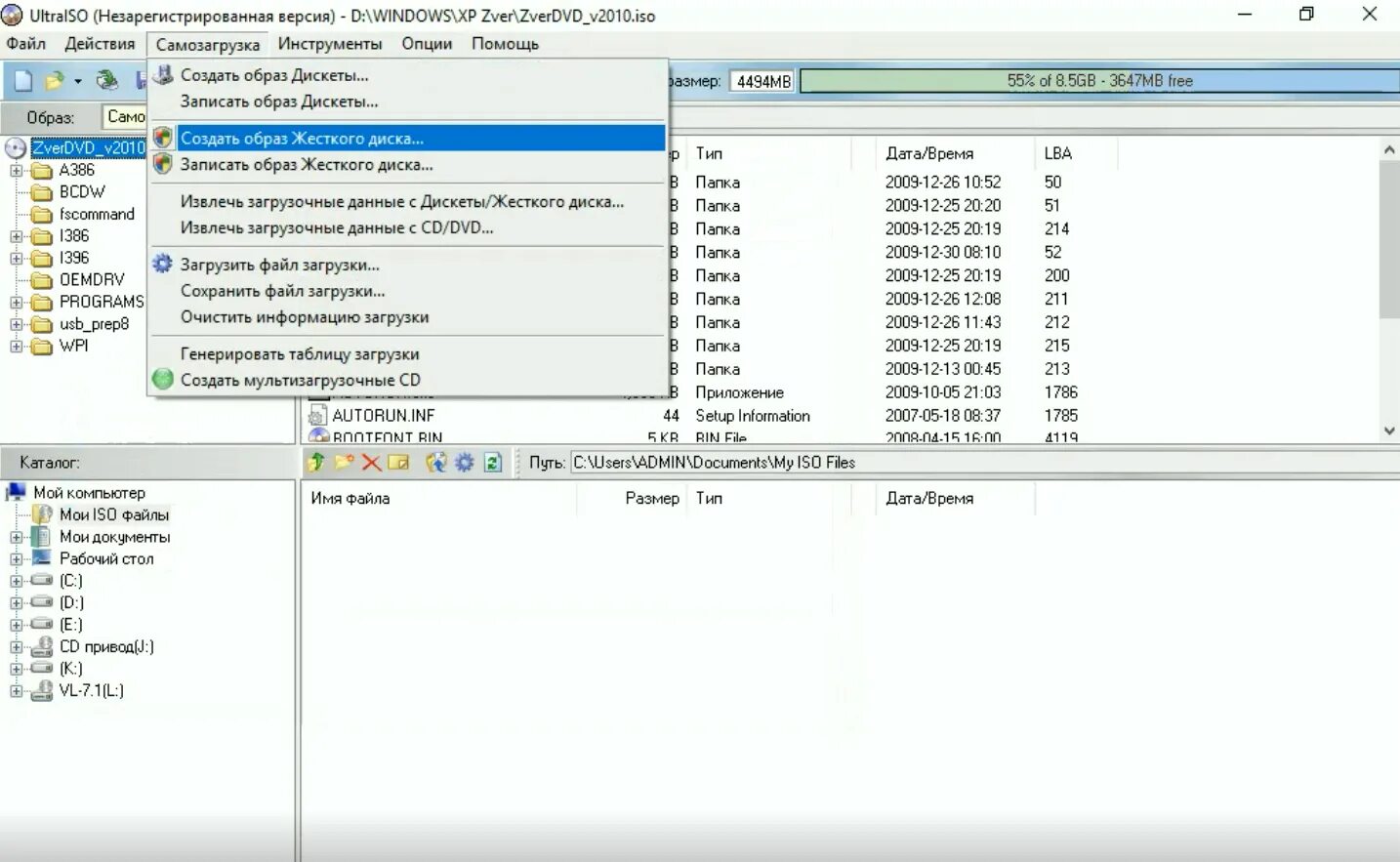Screen dimensions: 1400x862
Task: Click the Add files icon in catalog toolbar
Action: click(x=436, y=462)
